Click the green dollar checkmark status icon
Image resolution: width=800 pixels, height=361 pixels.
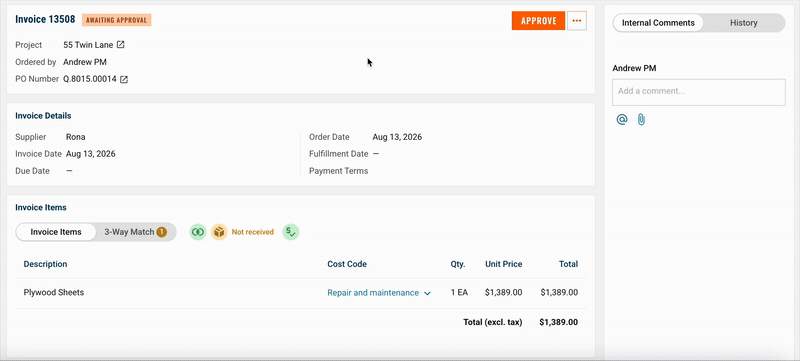tap(291, 232)
